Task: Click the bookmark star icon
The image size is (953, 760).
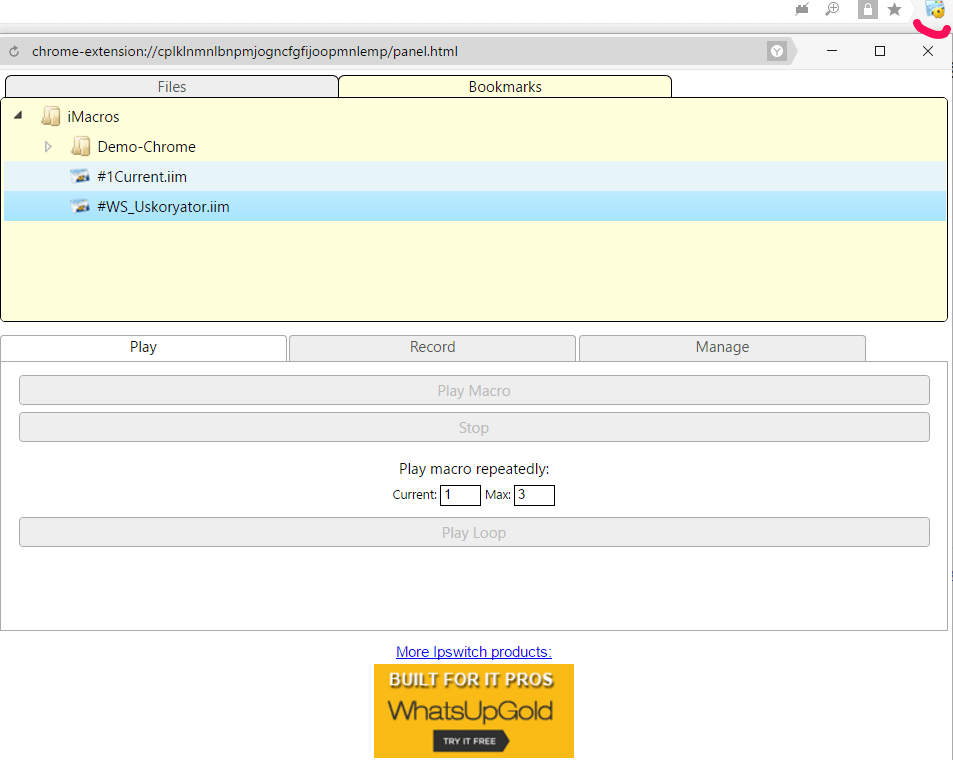Action: (x=894, y=9)
